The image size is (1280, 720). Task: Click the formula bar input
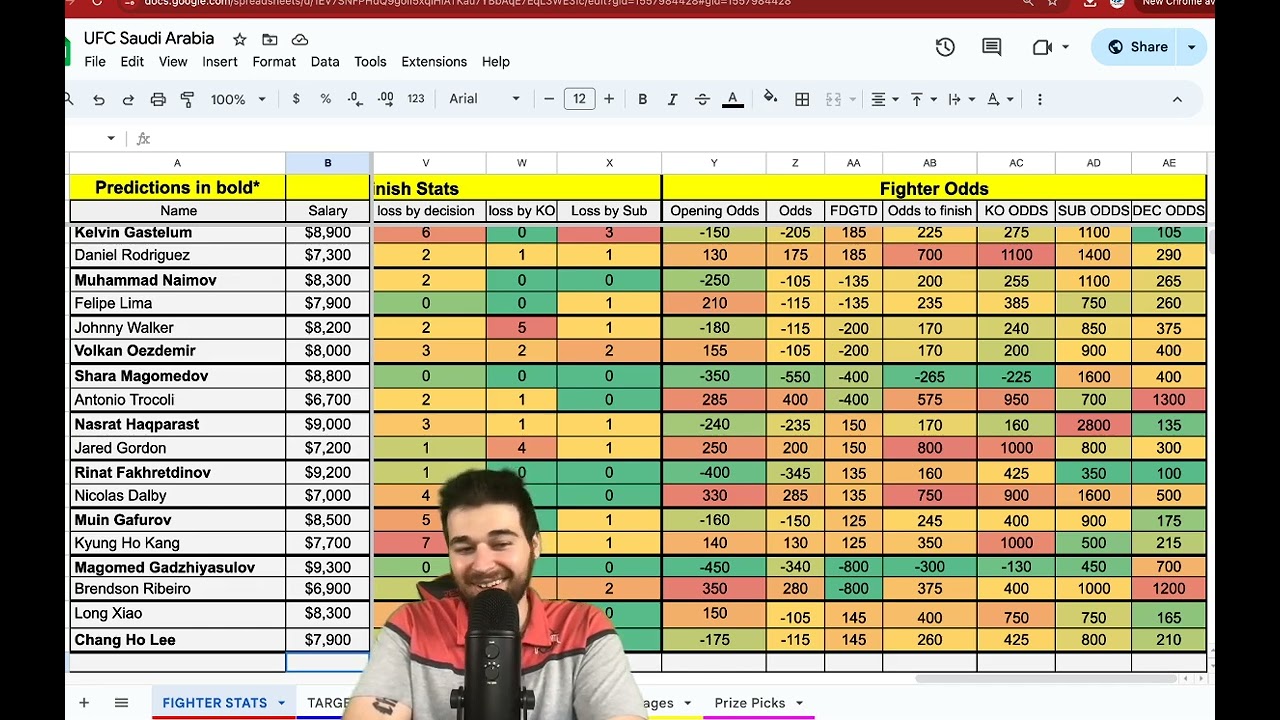tap(680, 138)
